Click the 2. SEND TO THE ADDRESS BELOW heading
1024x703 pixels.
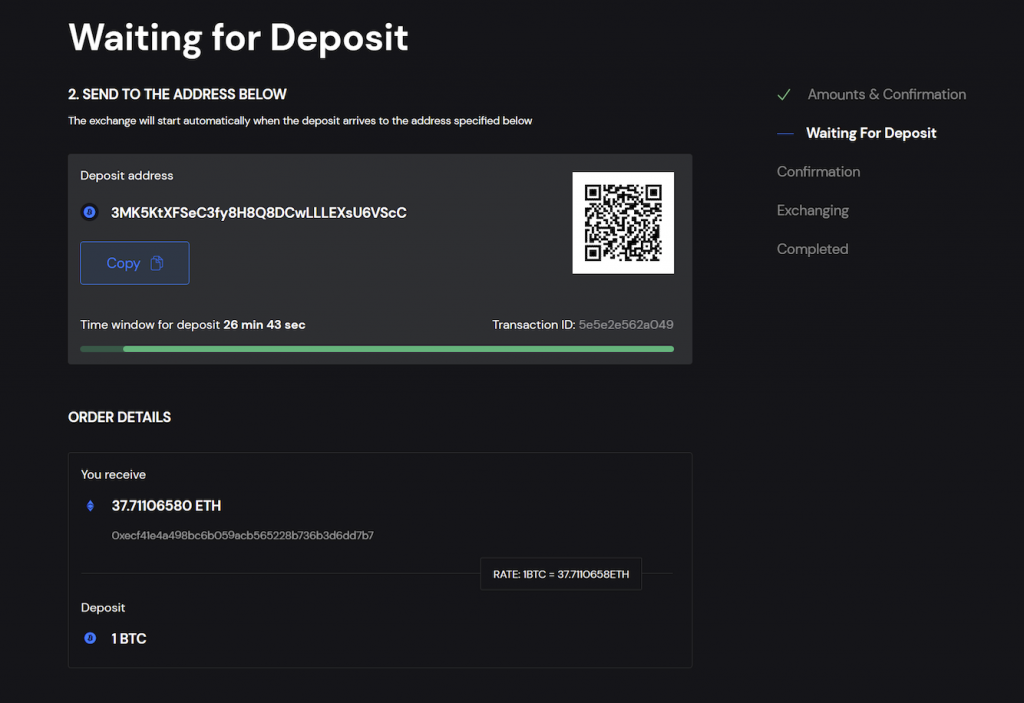(177, 95)
